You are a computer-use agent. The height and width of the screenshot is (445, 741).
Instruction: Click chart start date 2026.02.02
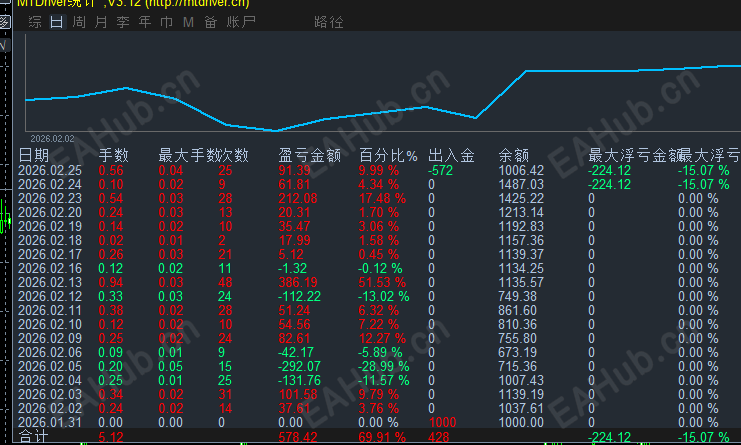(52, 139)
